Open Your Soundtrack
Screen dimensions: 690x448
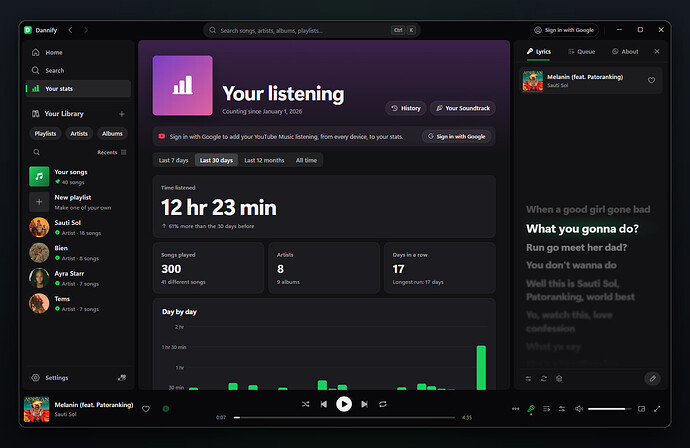[462, 108]
